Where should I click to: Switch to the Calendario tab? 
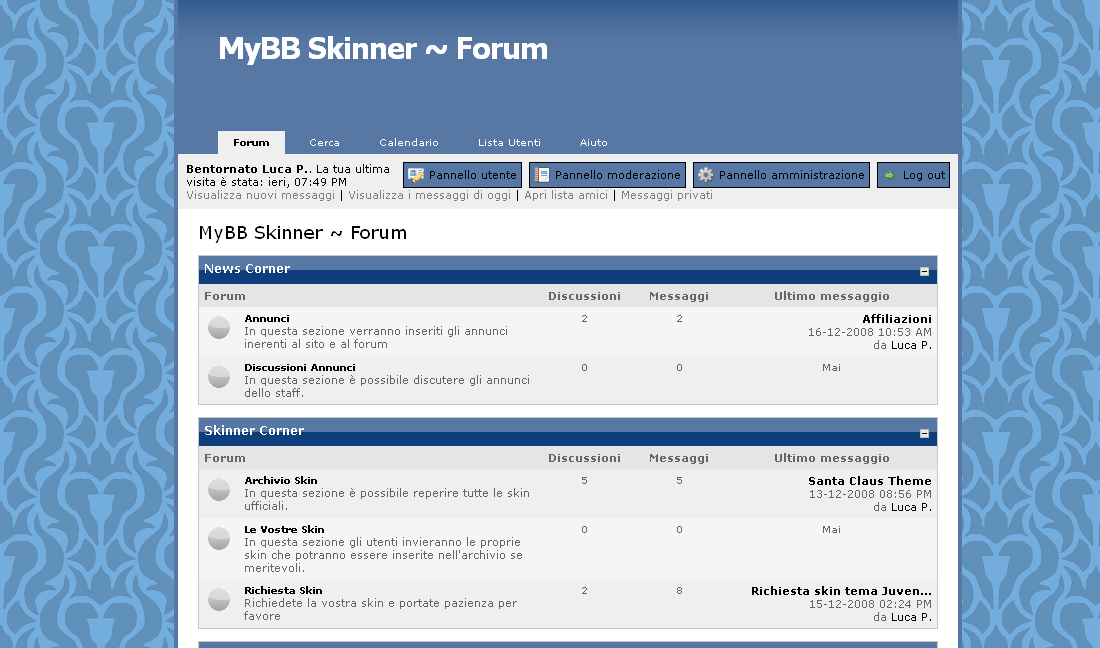pyautogui.click(x=408, y=143)
